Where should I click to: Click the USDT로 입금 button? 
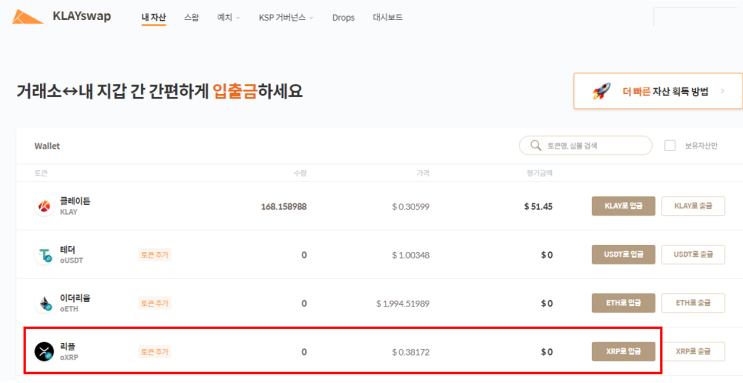tap(623, 255)
